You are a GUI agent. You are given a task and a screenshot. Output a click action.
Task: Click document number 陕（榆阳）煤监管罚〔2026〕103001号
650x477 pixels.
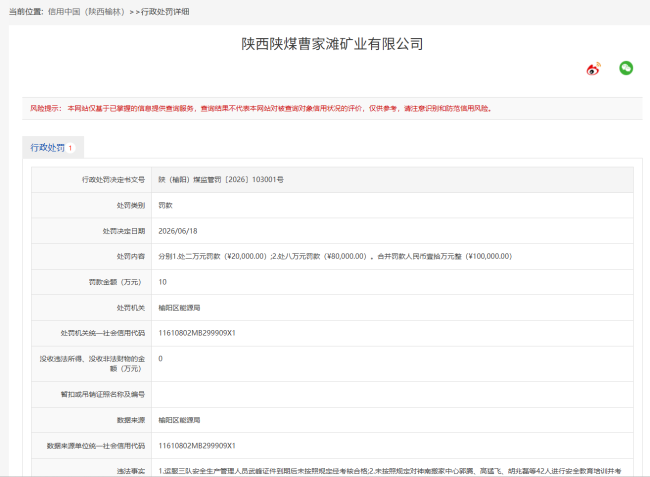click(x=221, y=179)
